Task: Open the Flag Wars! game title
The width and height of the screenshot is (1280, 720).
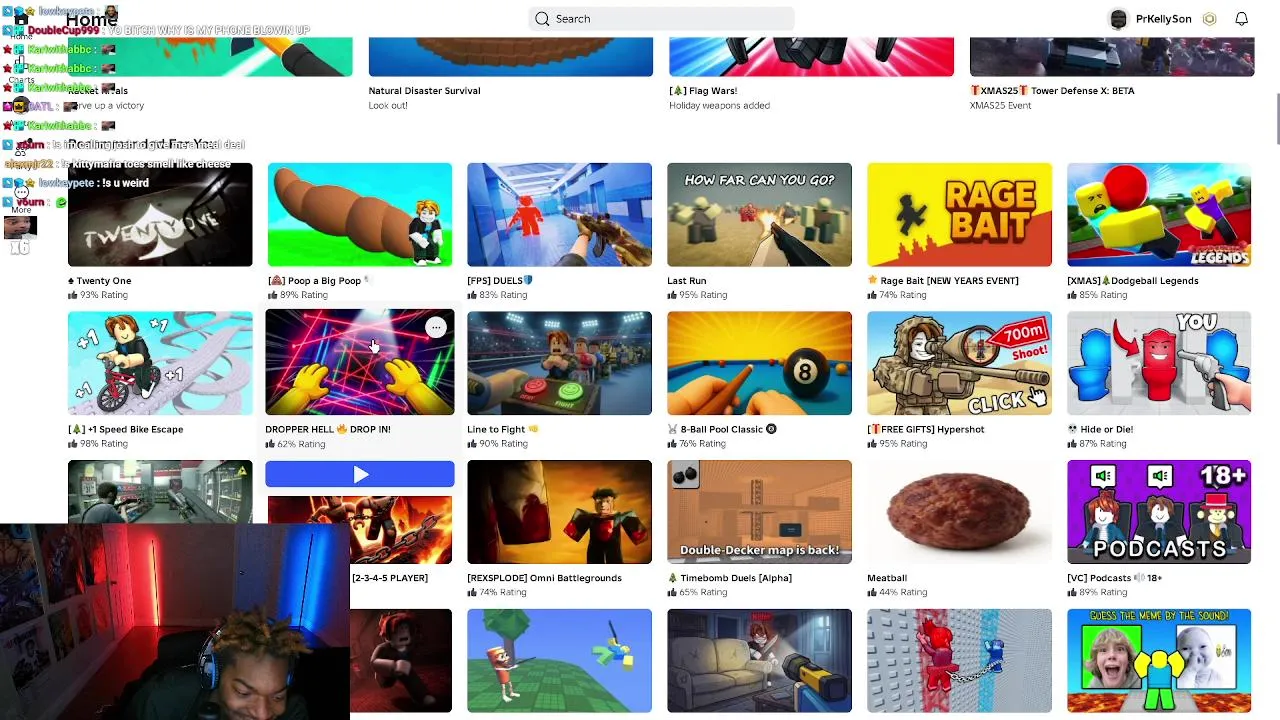Action: 703,90
